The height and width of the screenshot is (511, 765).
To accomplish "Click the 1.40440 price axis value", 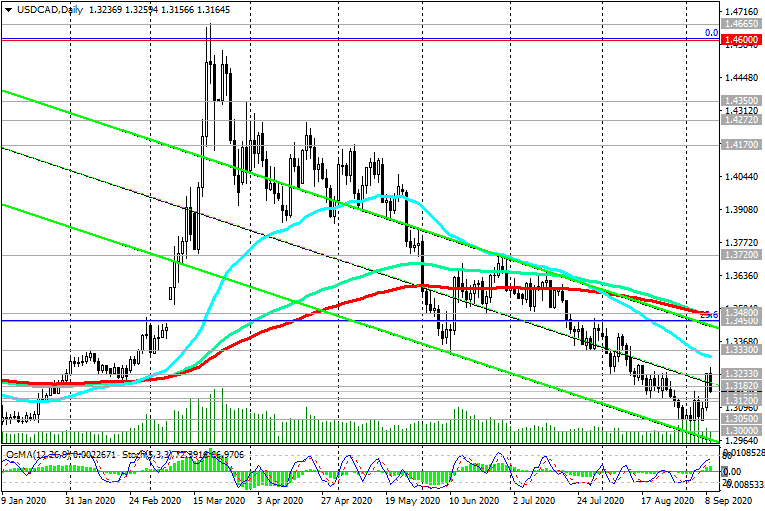I will coord(742,177).
